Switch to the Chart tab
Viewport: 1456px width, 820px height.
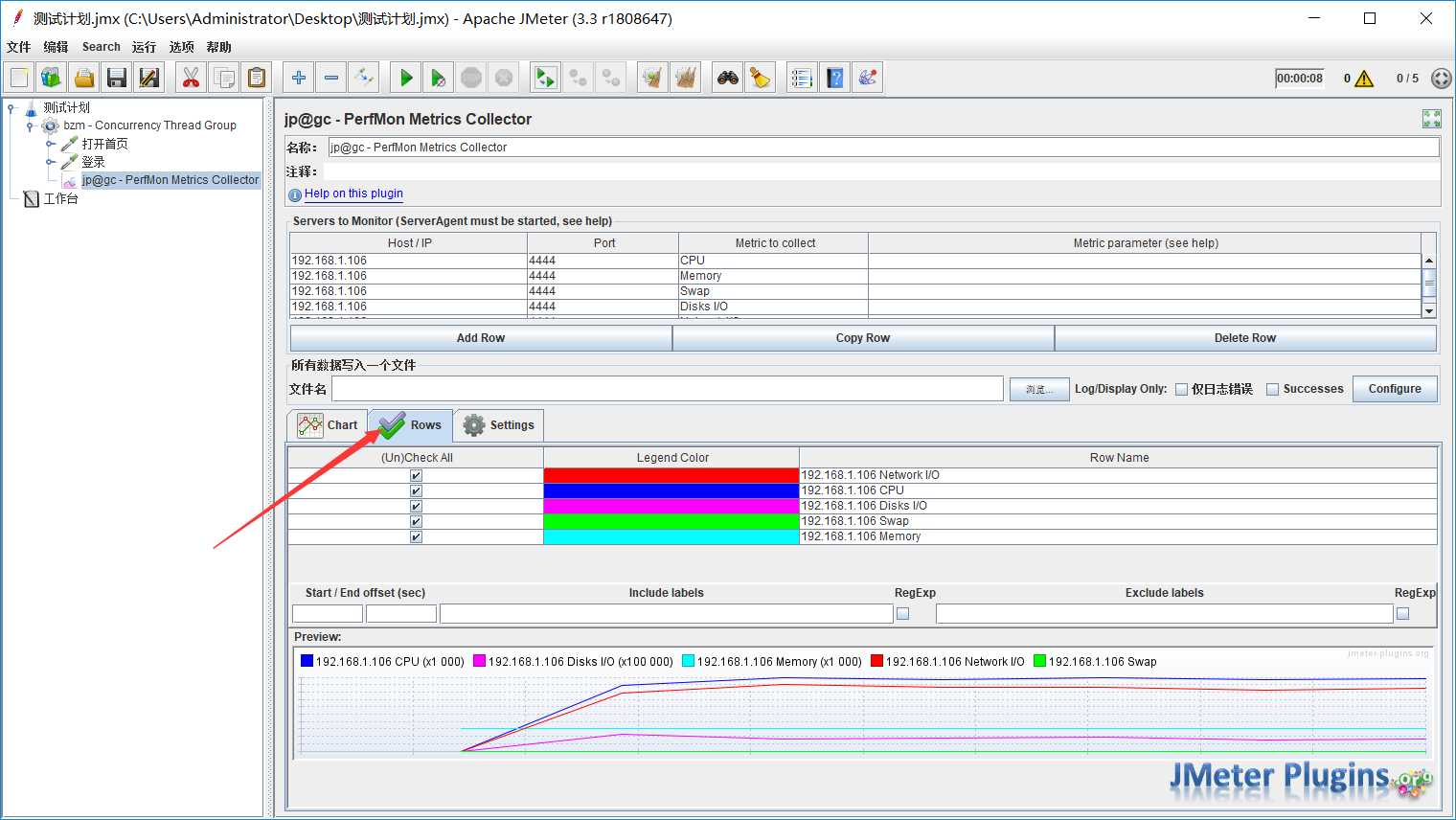(328, 425)
